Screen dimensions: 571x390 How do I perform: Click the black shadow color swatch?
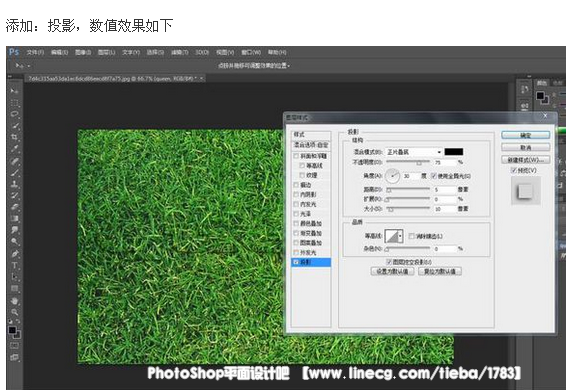[x=454, y=152]
